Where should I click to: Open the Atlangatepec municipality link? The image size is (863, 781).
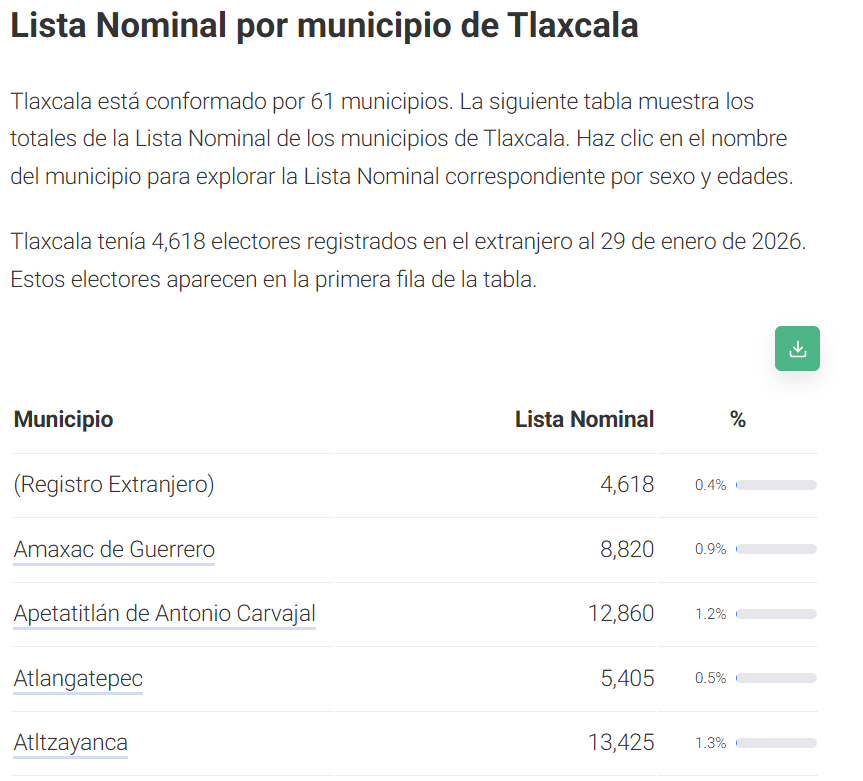point(78,678)
